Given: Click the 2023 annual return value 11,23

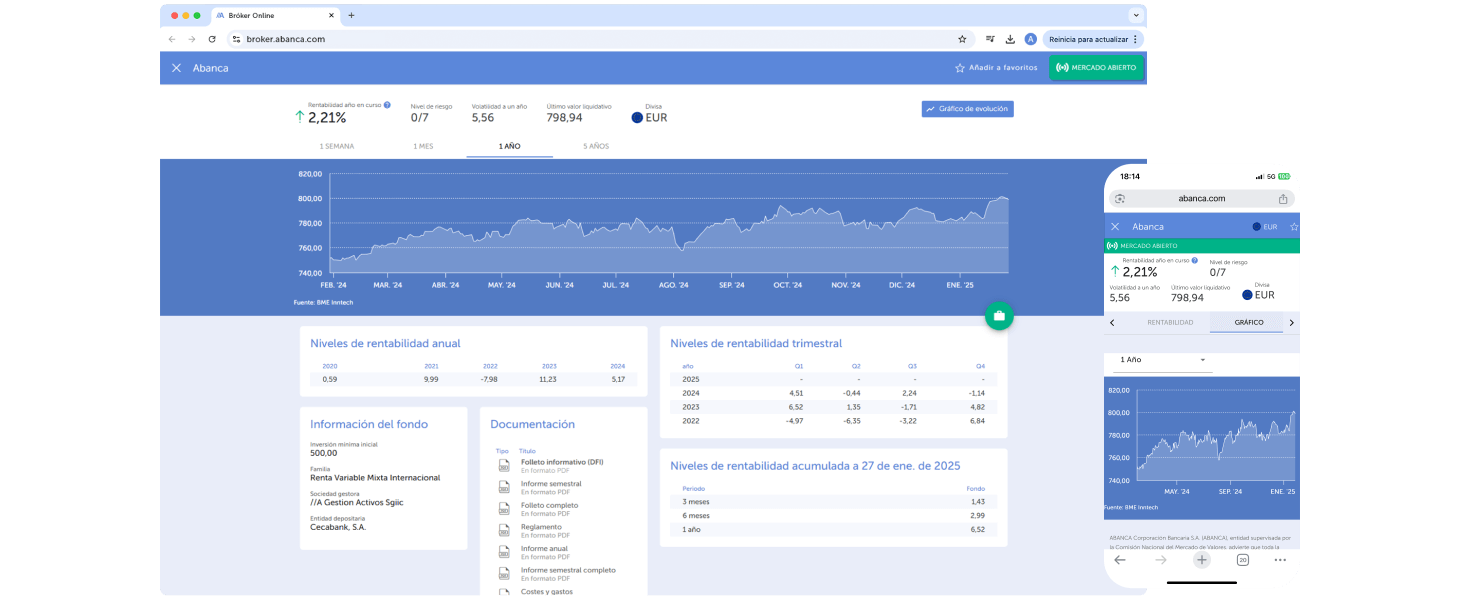Looking at the screenshot, I should (x=547, y=379).
